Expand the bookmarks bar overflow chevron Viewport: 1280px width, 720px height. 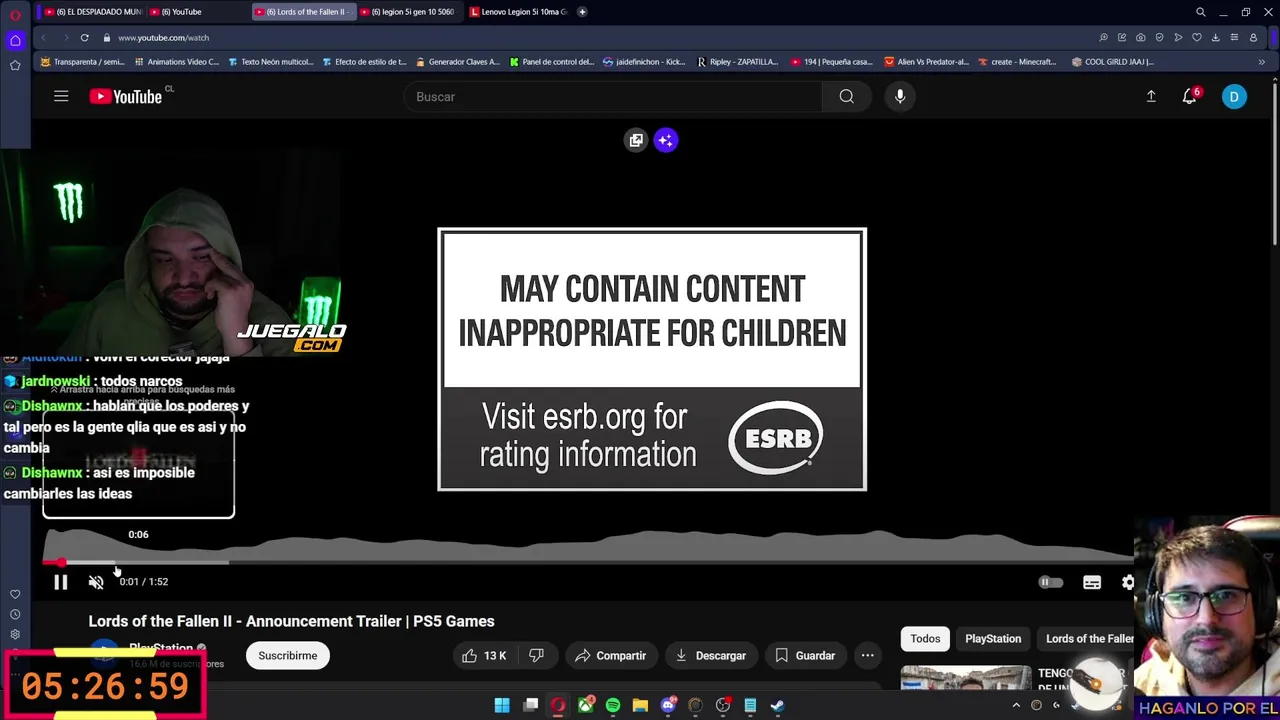[1261, 62]
